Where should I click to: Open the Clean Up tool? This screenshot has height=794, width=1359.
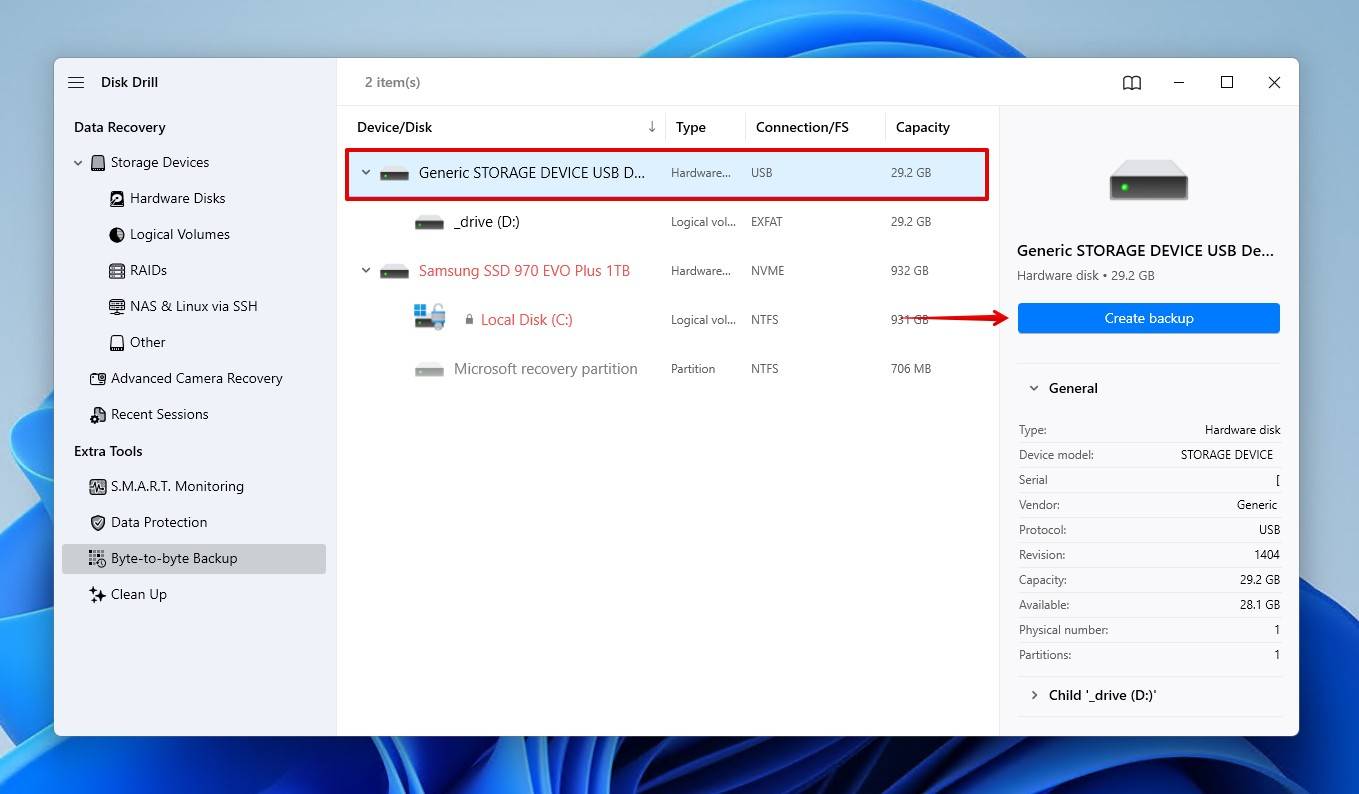(x=138, y=594)
